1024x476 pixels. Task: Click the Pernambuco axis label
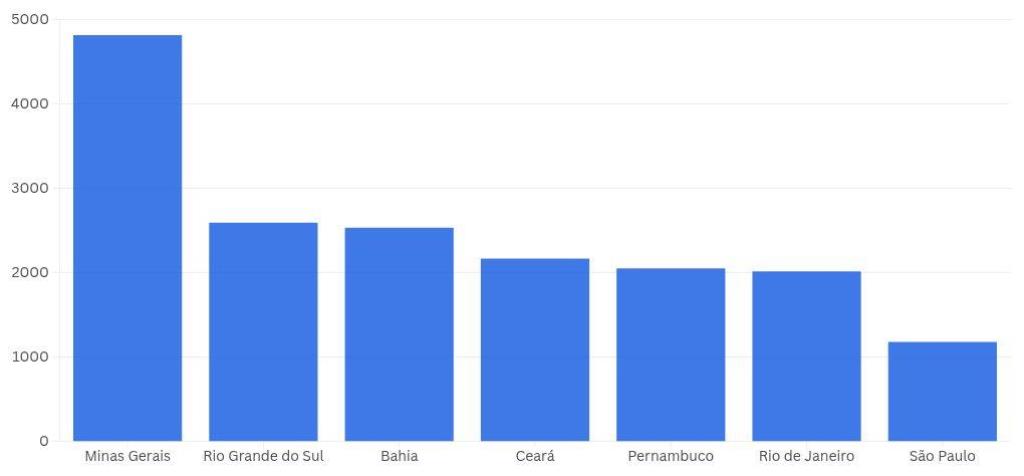coord(671,457)
